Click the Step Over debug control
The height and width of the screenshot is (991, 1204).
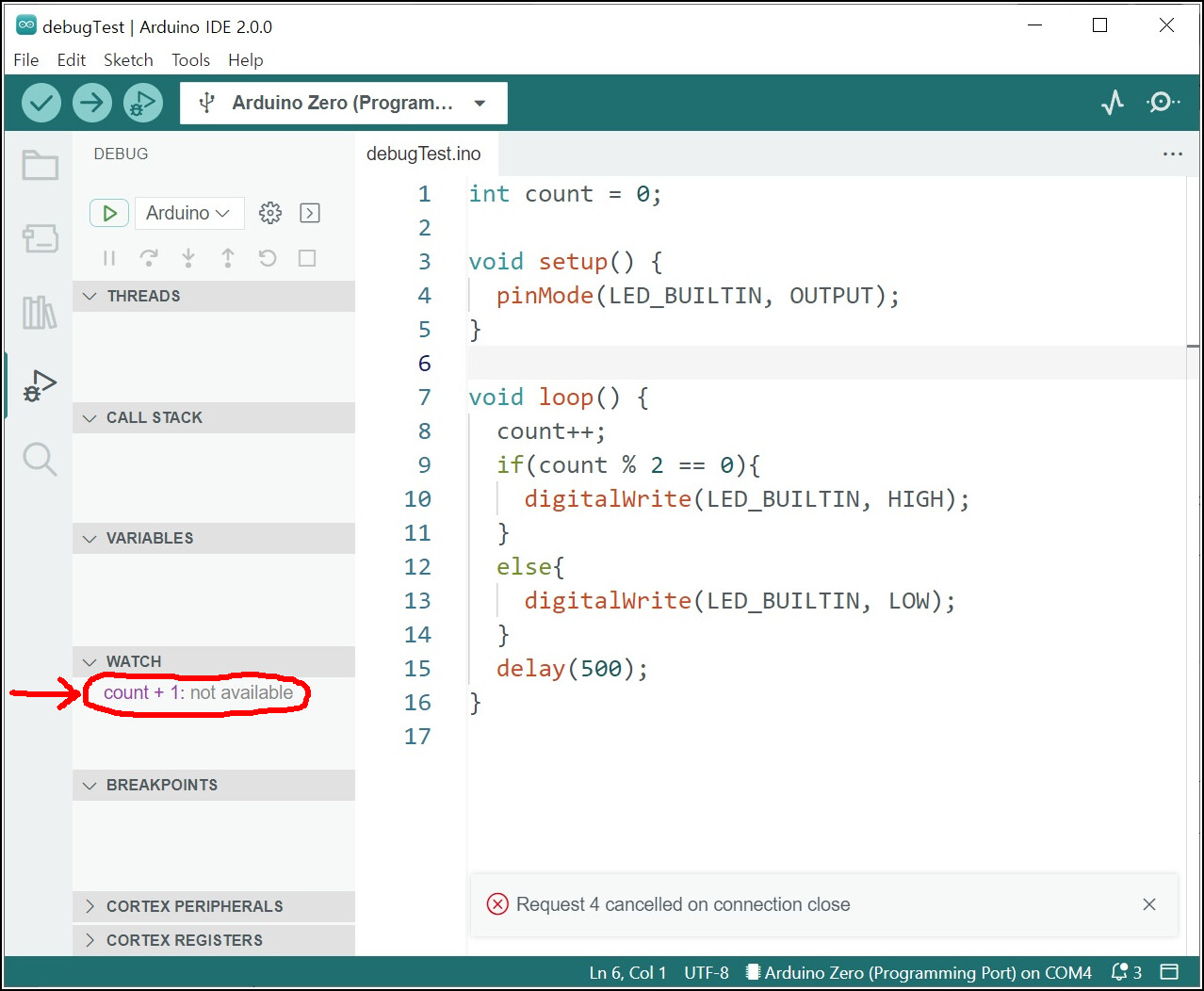click(149, 258)
